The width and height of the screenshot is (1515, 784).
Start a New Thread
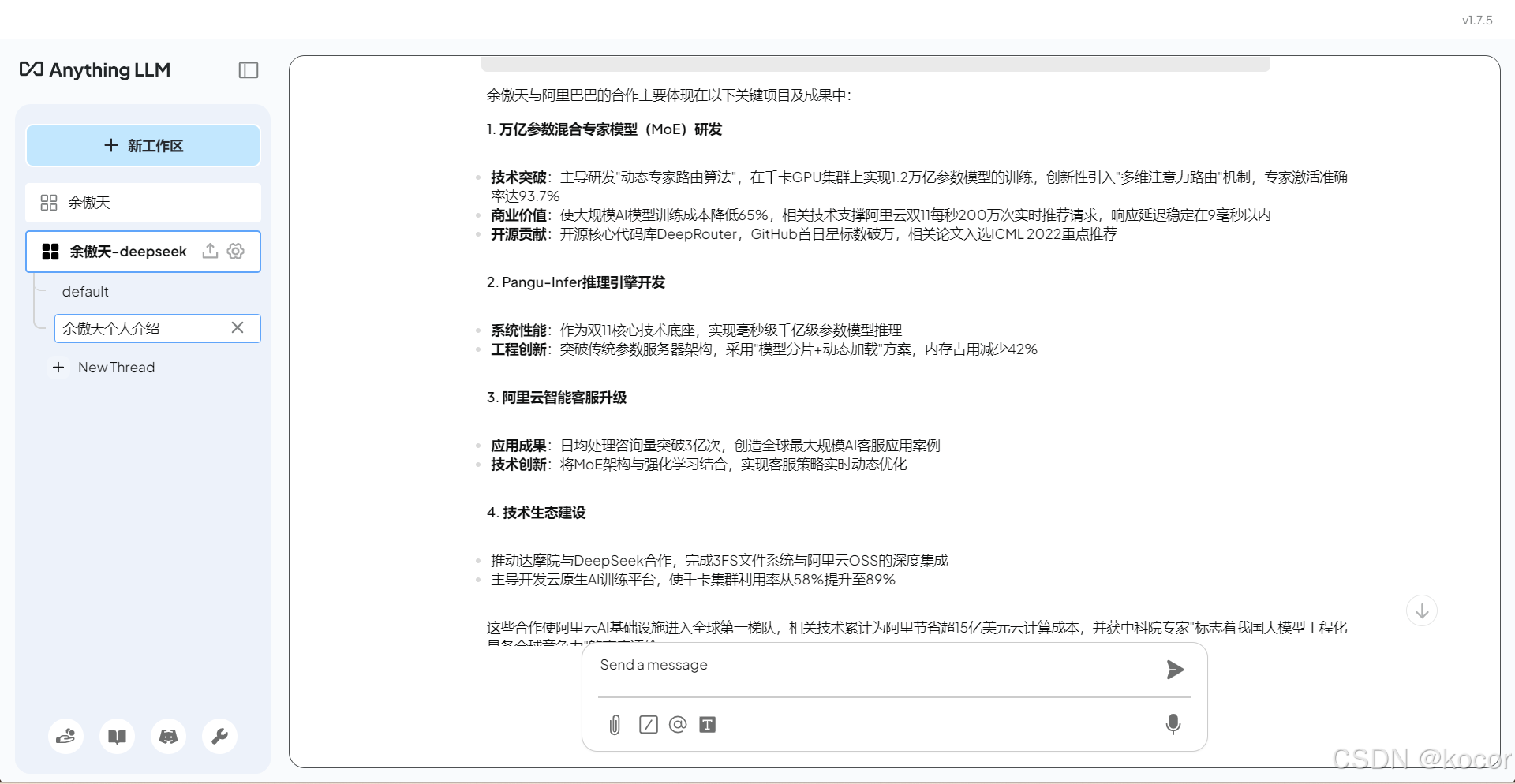click(116, 368)
